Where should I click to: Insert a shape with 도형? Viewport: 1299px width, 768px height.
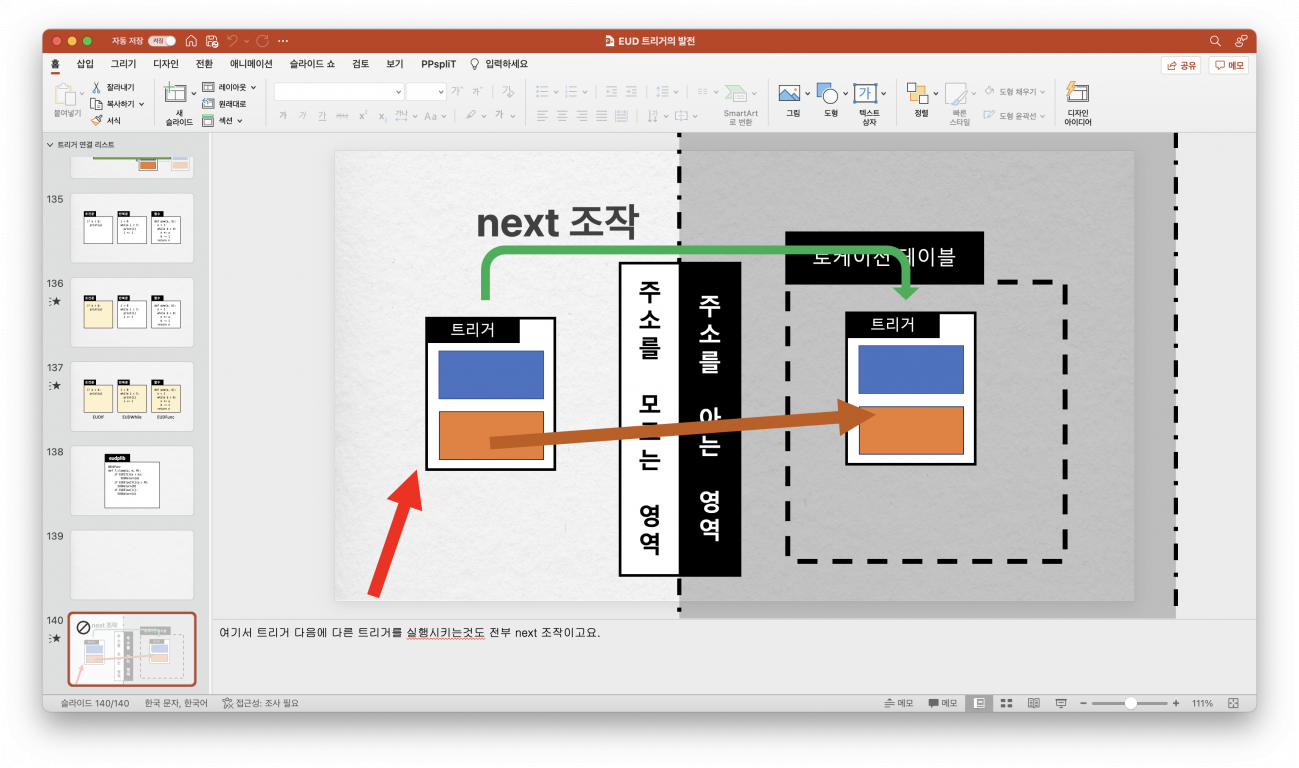coord(830,101)
